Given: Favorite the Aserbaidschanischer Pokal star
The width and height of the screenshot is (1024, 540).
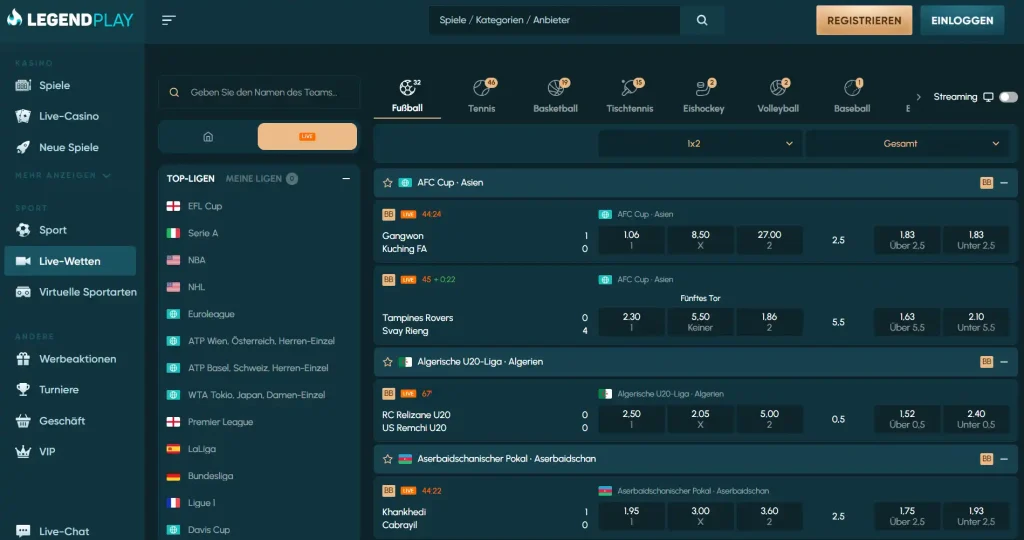Looking at the screenshot, I should click(387, 459).
